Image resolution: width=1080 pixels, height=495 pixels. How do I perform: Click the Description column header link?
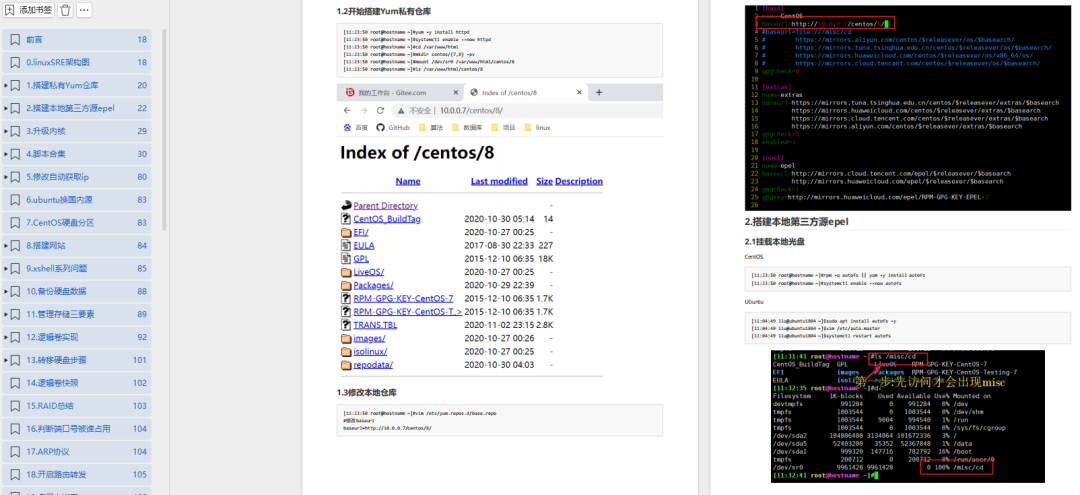click(579, 181)
